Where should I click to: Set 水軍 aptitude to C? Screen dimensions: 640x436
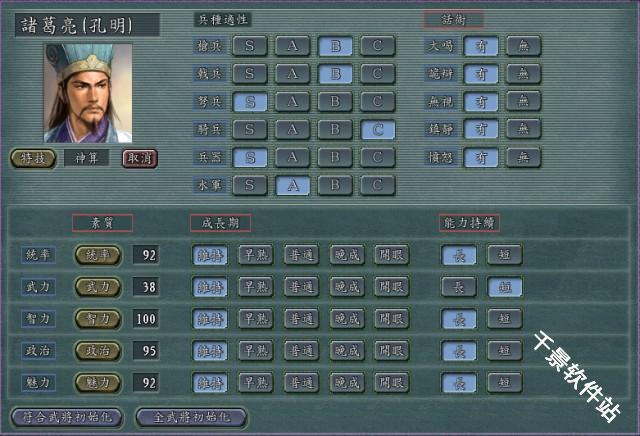pyautogui.click(x=378, y=186)
